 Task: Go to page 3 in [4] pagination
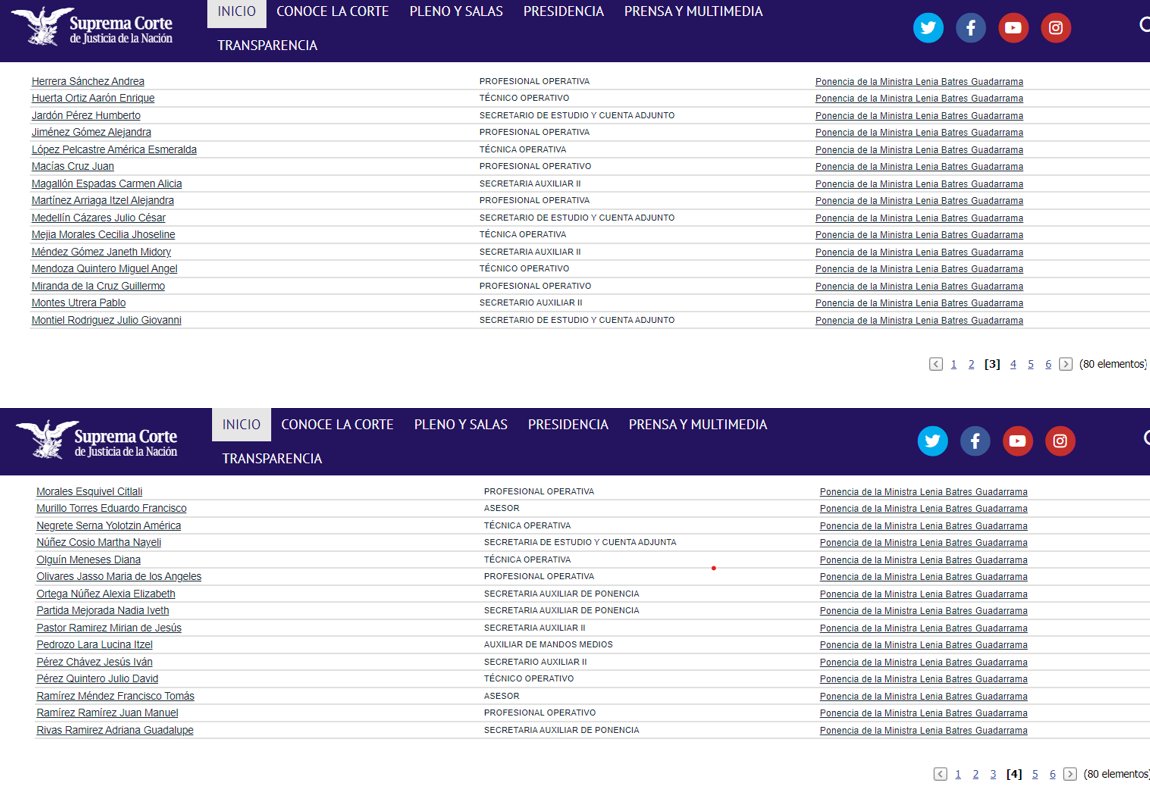click(x=993, y=774)
